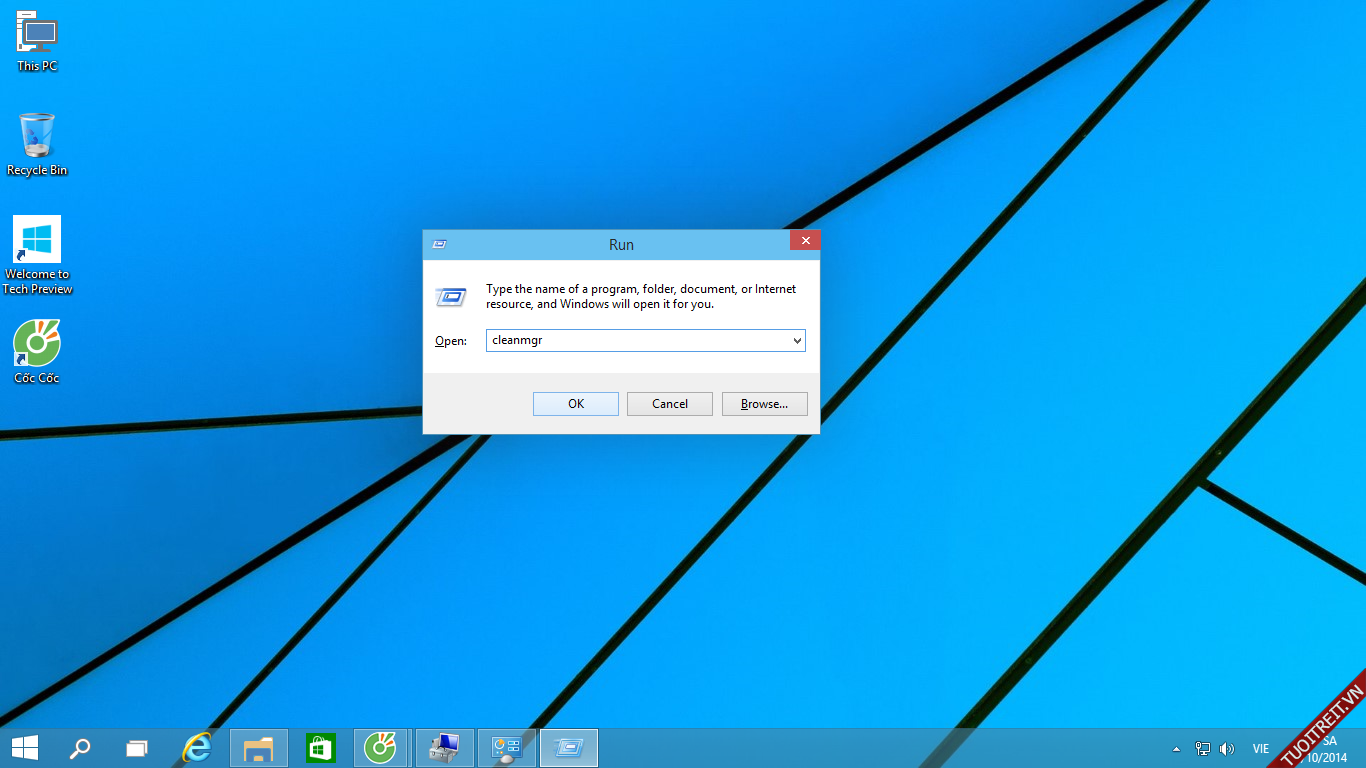Open the Start menu
This screenshot has height=768, width=1366.
pyautogui.click(x=25, y=748)
